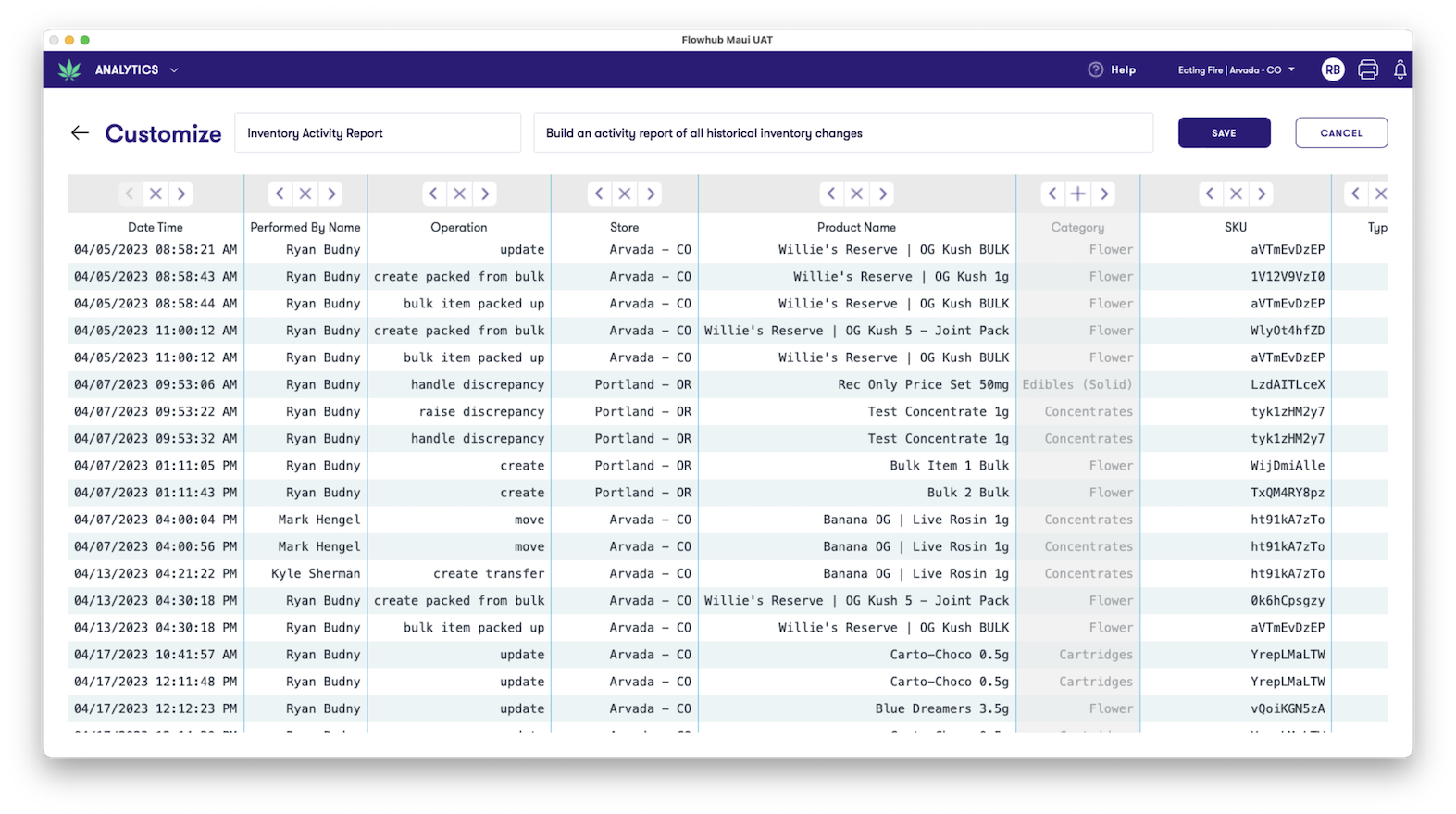1456x814 pixels.
Task: Move the Product Name column left
Action: tap(831, 194)
